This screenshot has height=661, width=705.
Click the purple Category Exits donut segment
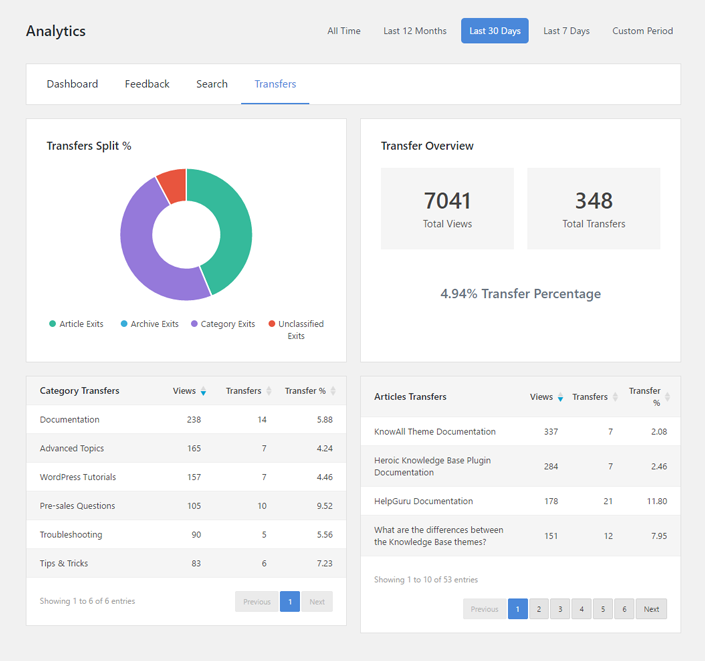tap(140, 250)
